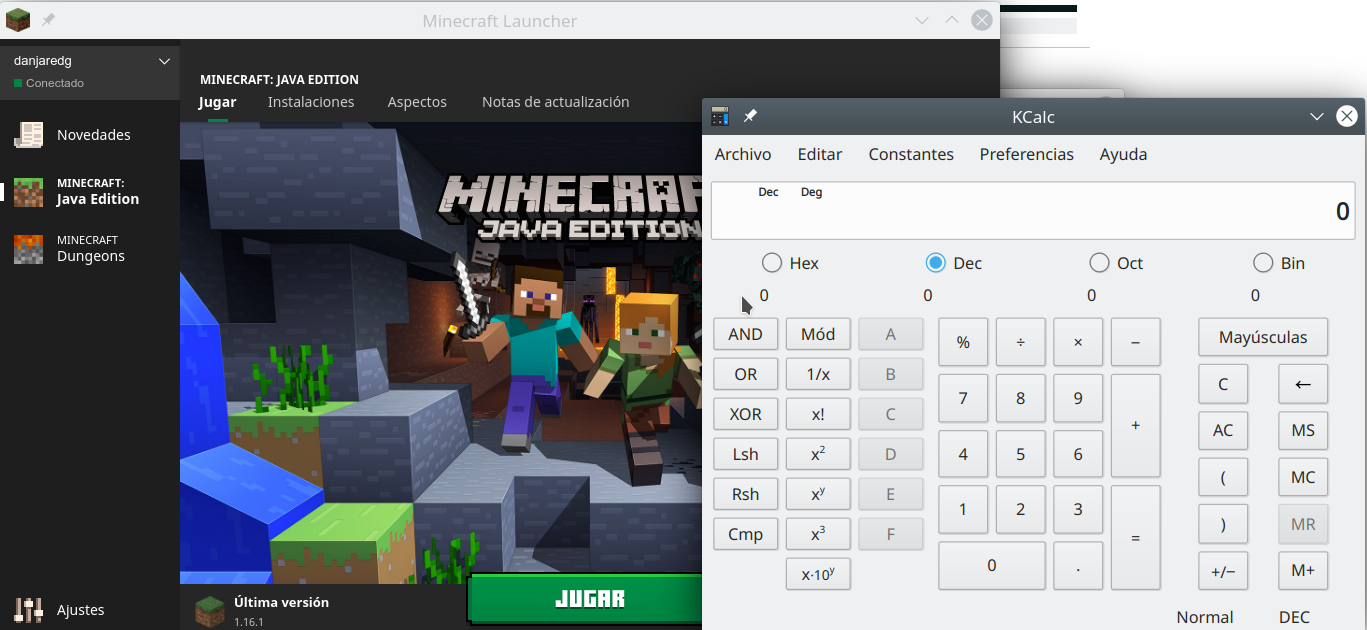Click the XOR logic button
The width and height of the screenshot is (1367, 630).
coord(746,414)
